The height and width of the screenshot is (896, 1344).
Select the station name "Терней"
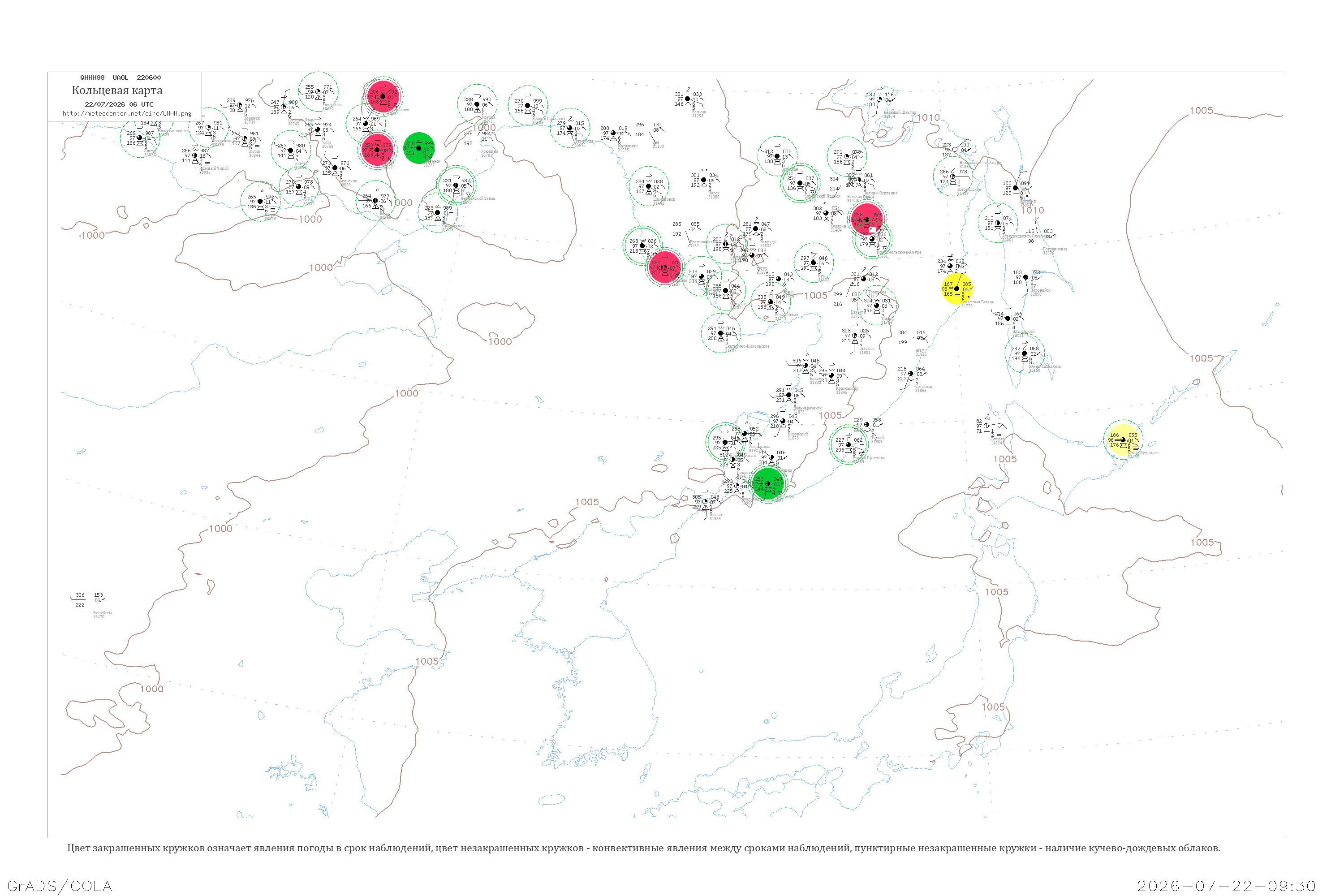tap(878, 438)
